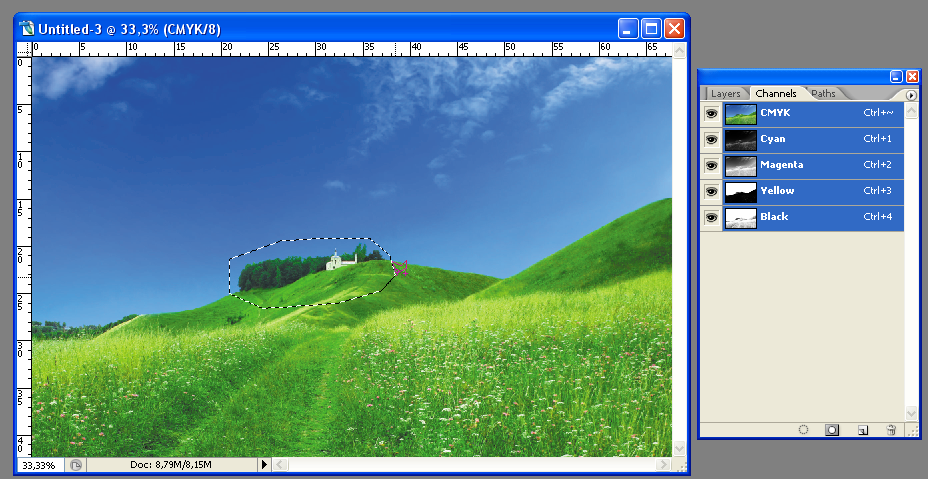Select the composite channel named CMYK

coord(775,113)
